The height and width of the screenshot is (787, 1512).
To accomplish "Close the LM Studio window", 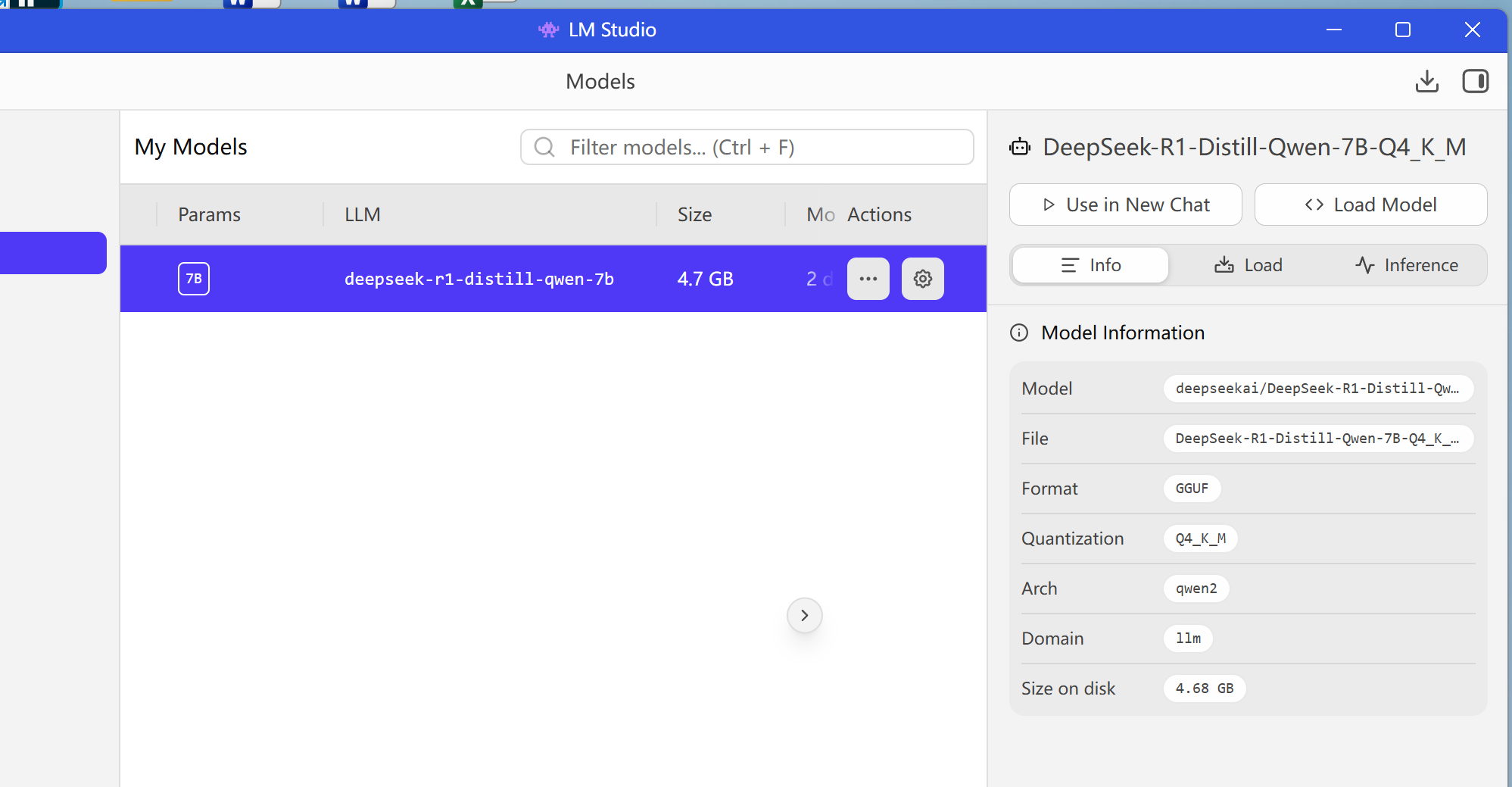I will 1473,30.
